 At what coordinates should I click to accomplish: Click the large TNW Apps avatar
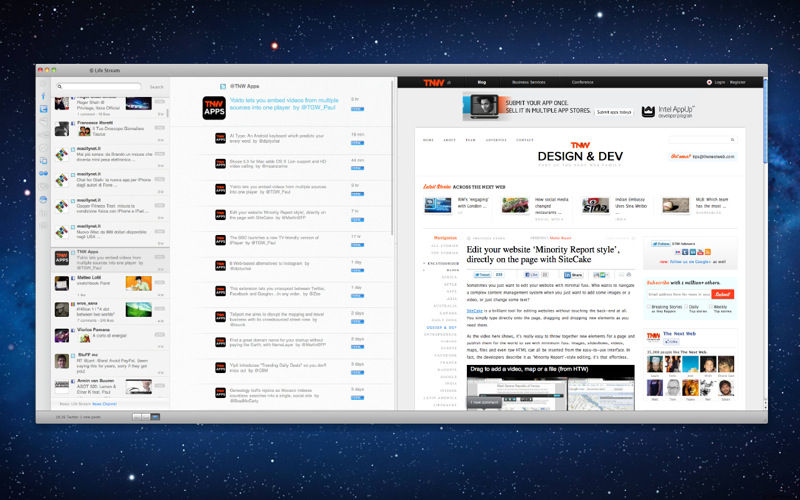[214, 108]
